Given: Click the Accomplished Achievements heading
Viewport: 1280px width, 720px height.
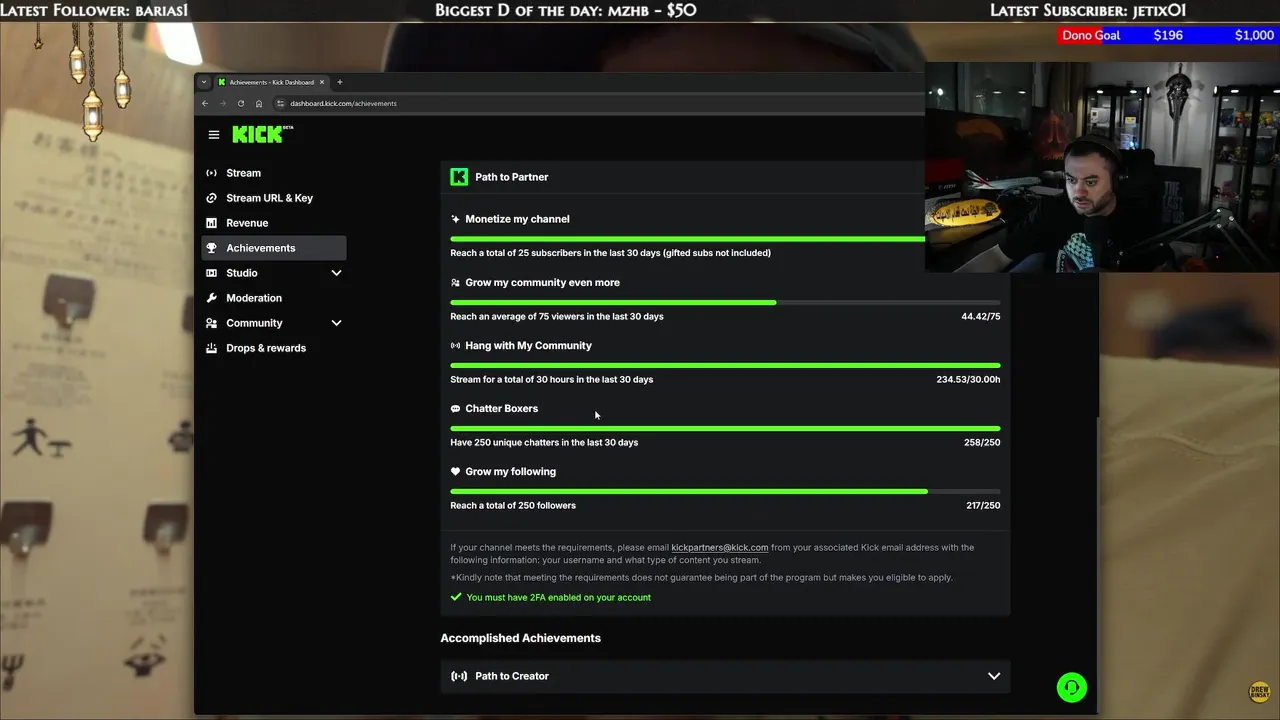Looking at the screenshot, I should pyautogui.click(x=521, y=638).
